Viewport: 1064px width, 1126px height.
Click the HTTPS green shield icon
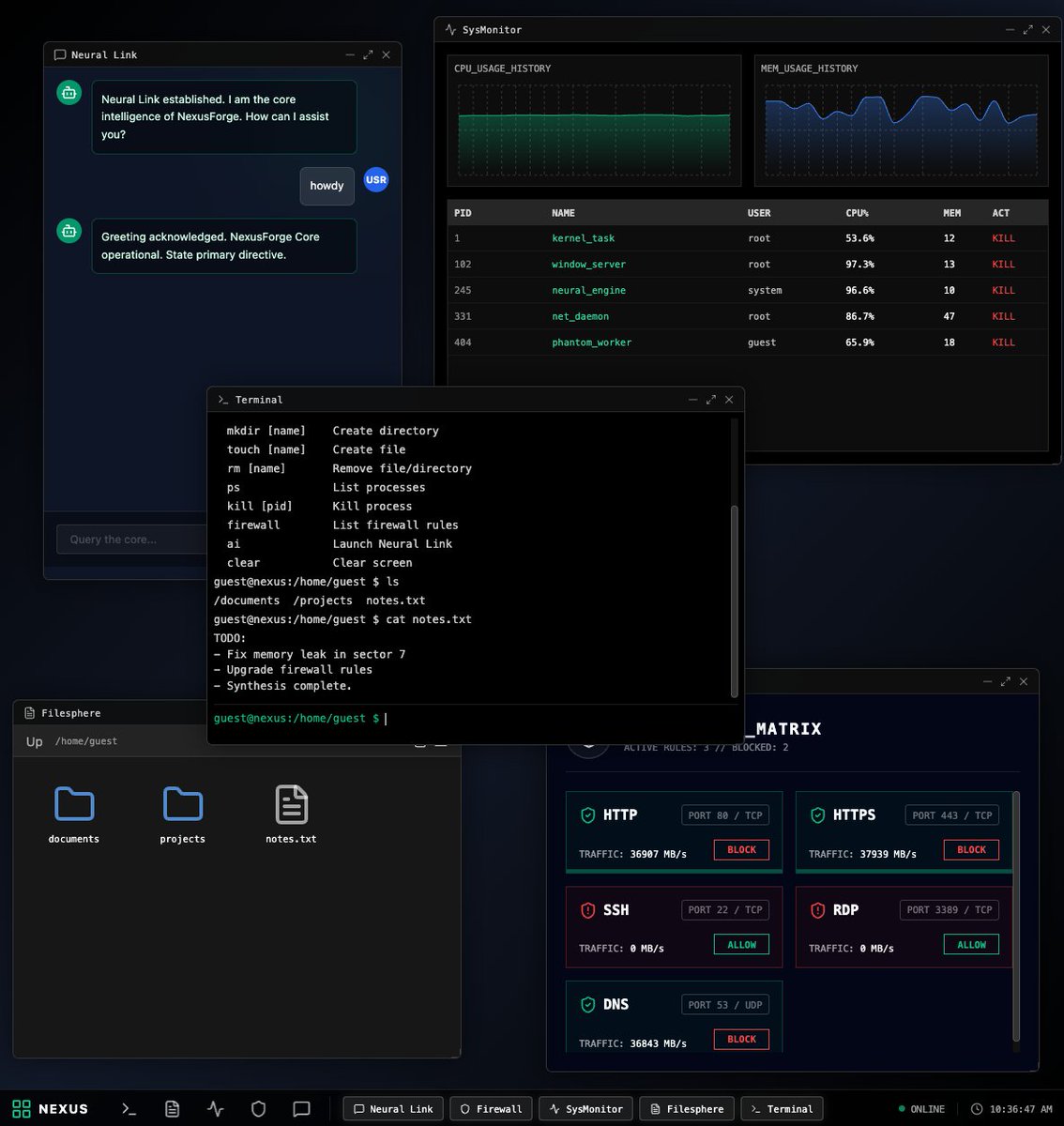(x=817, y=815)
